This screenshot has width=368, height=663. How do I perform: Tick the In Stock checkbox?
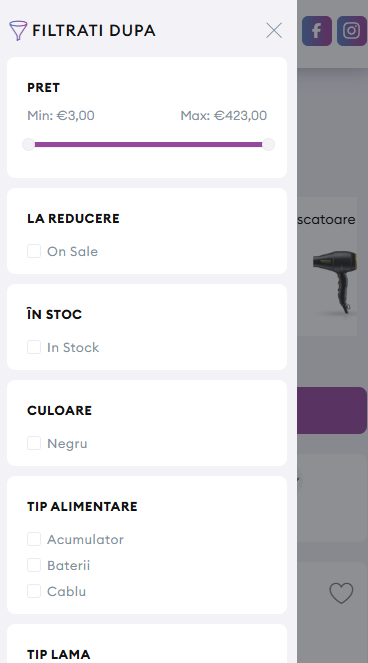pos(34,347)
